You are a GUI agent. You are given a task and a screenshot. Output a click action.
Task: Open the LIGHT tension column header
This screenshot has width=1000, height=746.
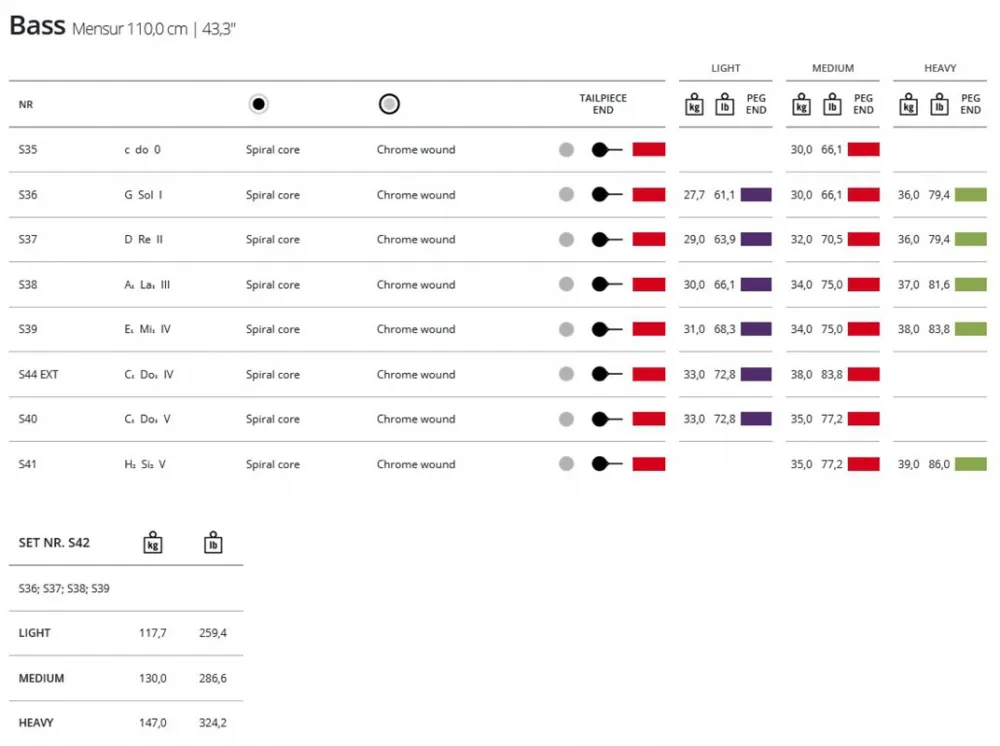click(x=725, y=68)
